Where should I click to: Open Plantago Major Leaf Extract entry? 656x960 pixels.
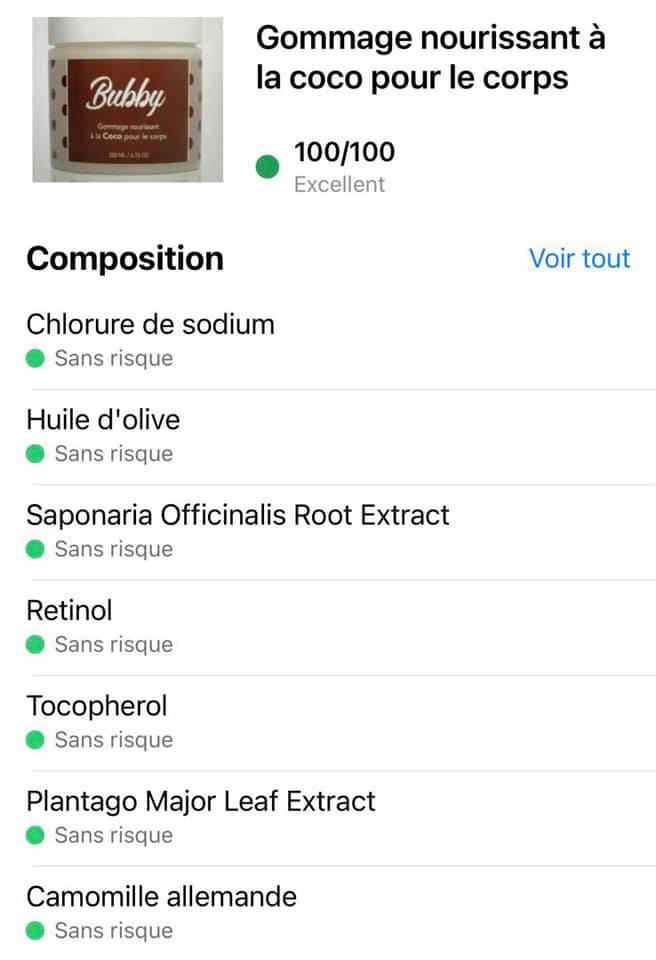pos(201,801)
